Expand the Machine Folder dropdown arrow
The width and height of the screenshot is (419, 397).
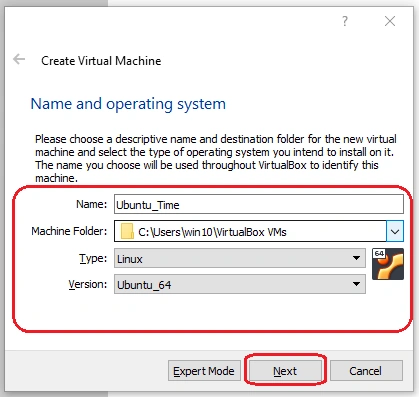click(x=395, y=231)
